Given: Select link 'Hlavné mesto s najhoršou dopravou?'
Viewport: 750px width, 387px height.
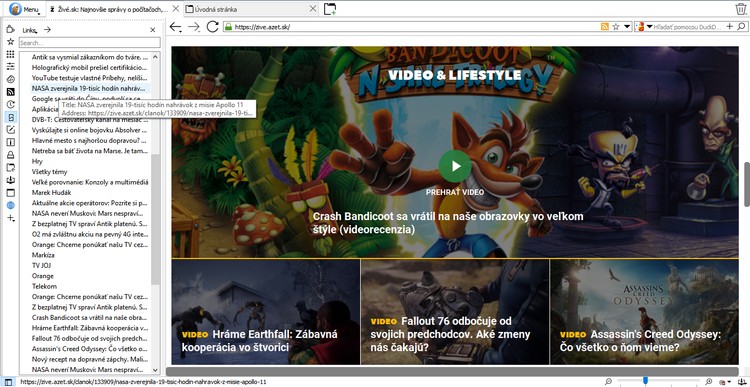Looking at the screenshot, I should tap(89, 141).
